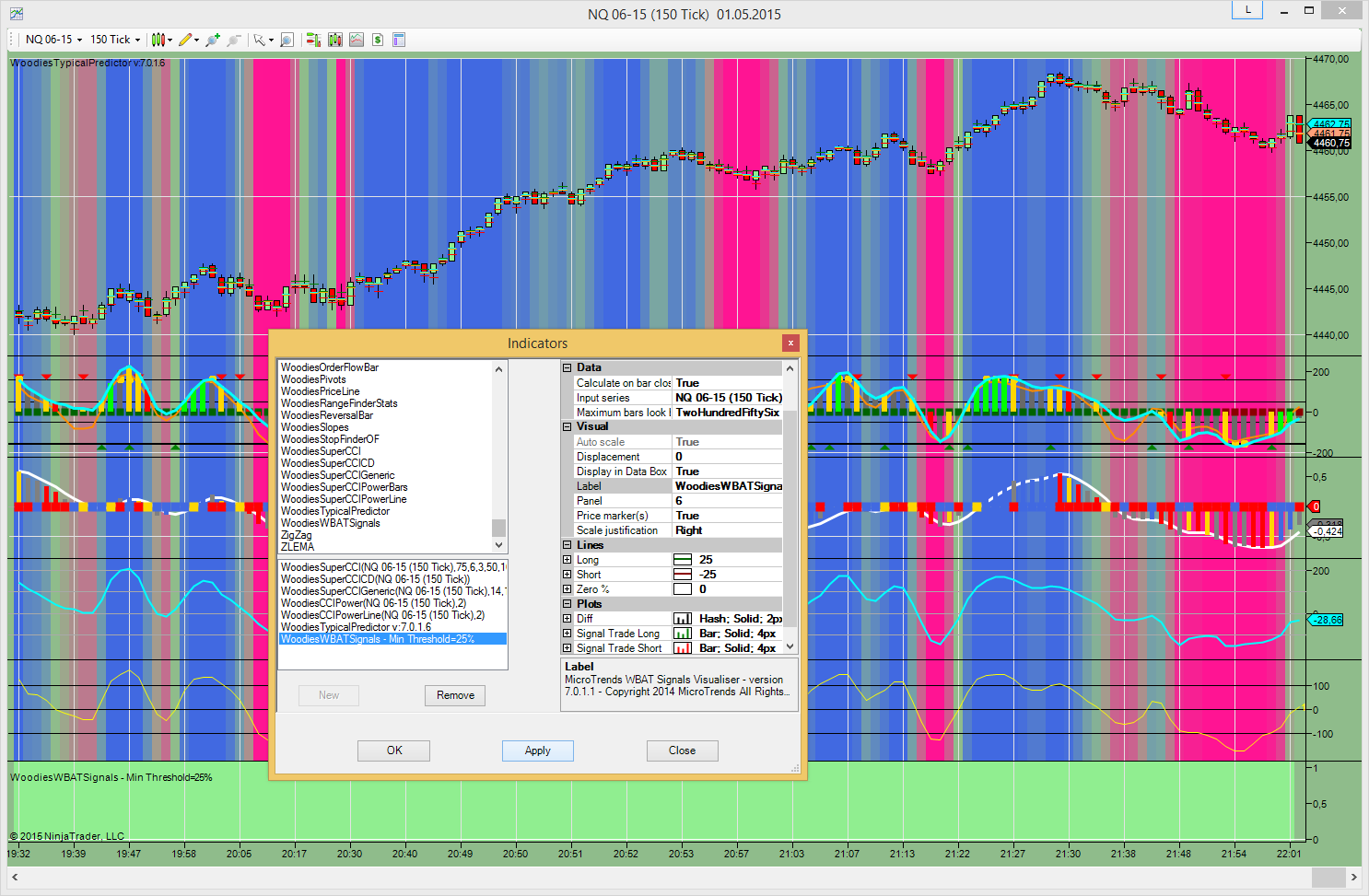Open the Chart Trader toolbar icon
Screen dimensions: 1369x896
click(x=313, y=40)
